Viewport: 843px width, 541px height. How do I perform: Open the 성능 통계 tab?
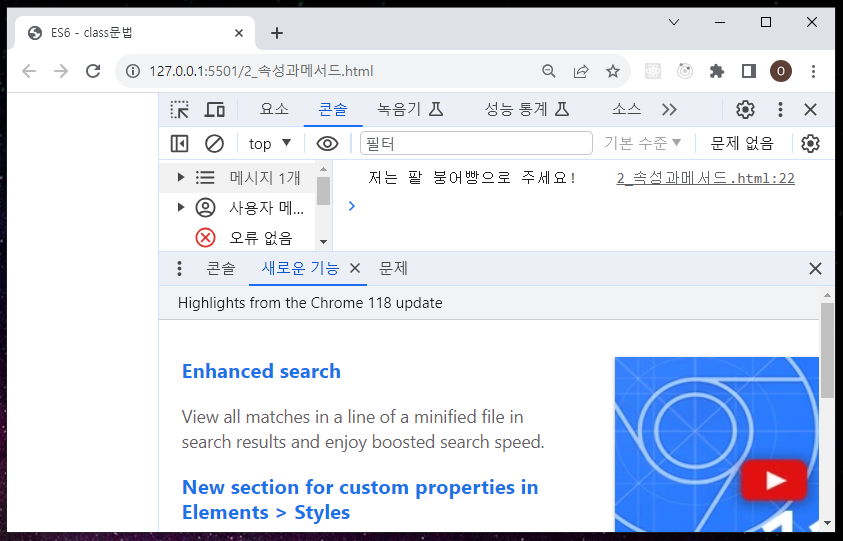point(527,110)
